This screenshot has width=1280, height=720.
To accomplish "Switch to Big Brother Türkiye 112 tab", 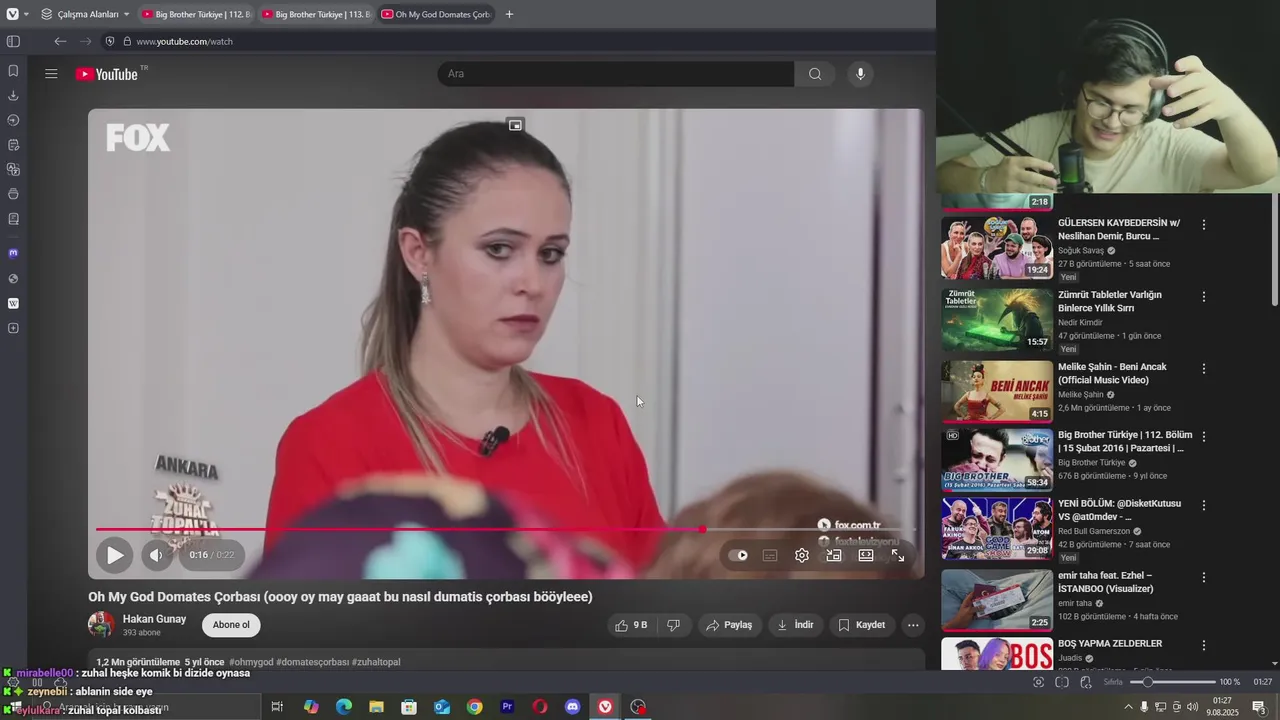I will (196, 14).
